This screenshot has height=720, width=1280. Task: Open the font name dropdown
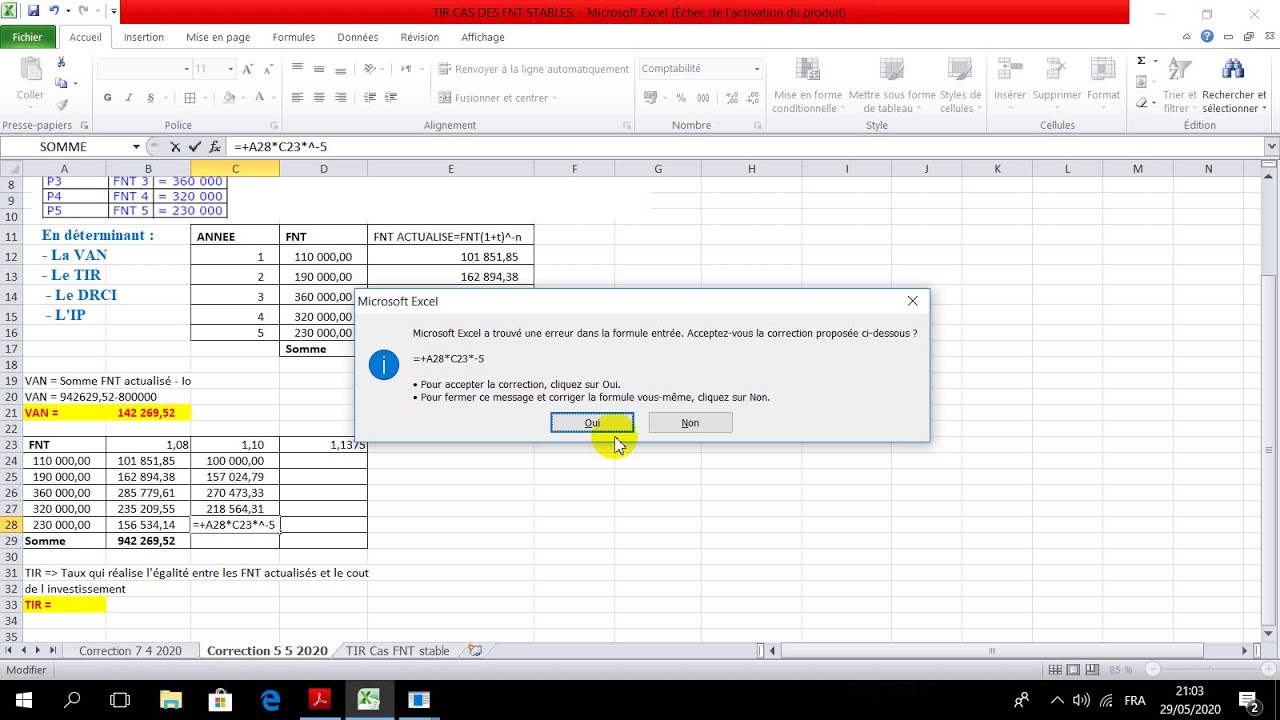[x=187, y=69]
